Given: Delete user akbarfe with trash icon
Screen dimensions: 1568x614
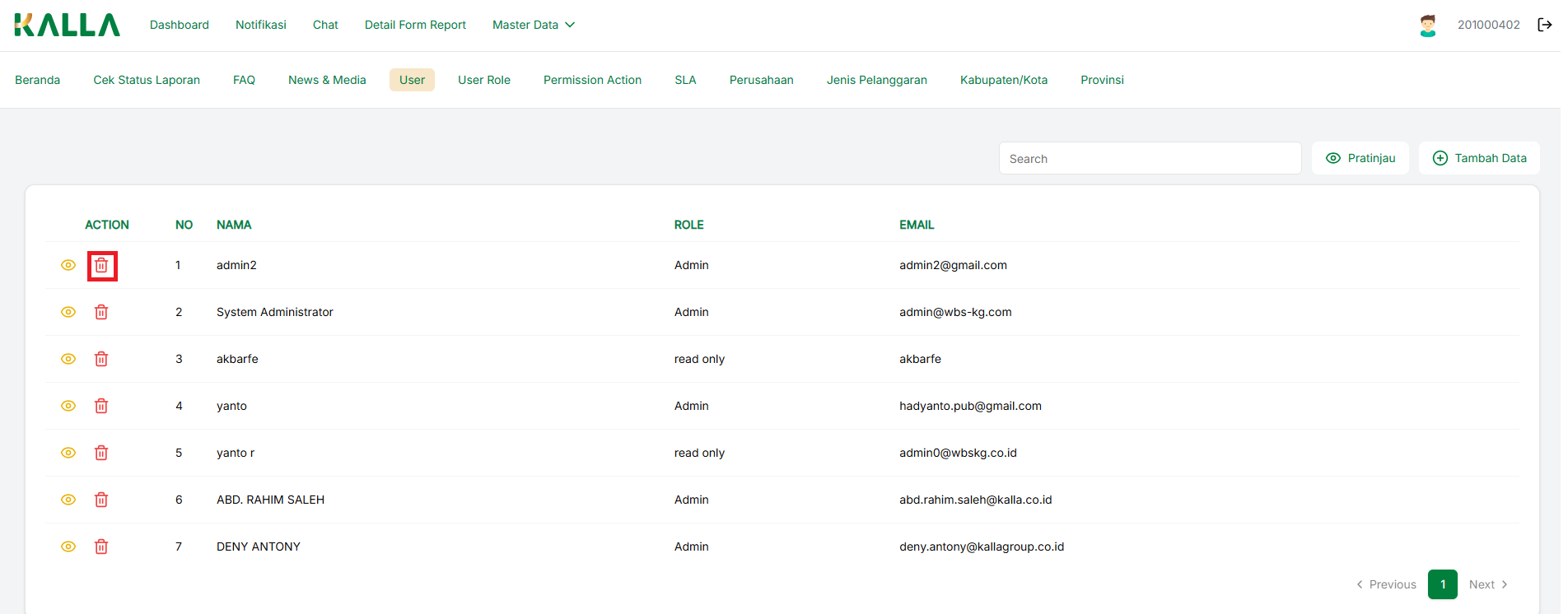Looking at the screenshot, I should (x=101, y=359).
